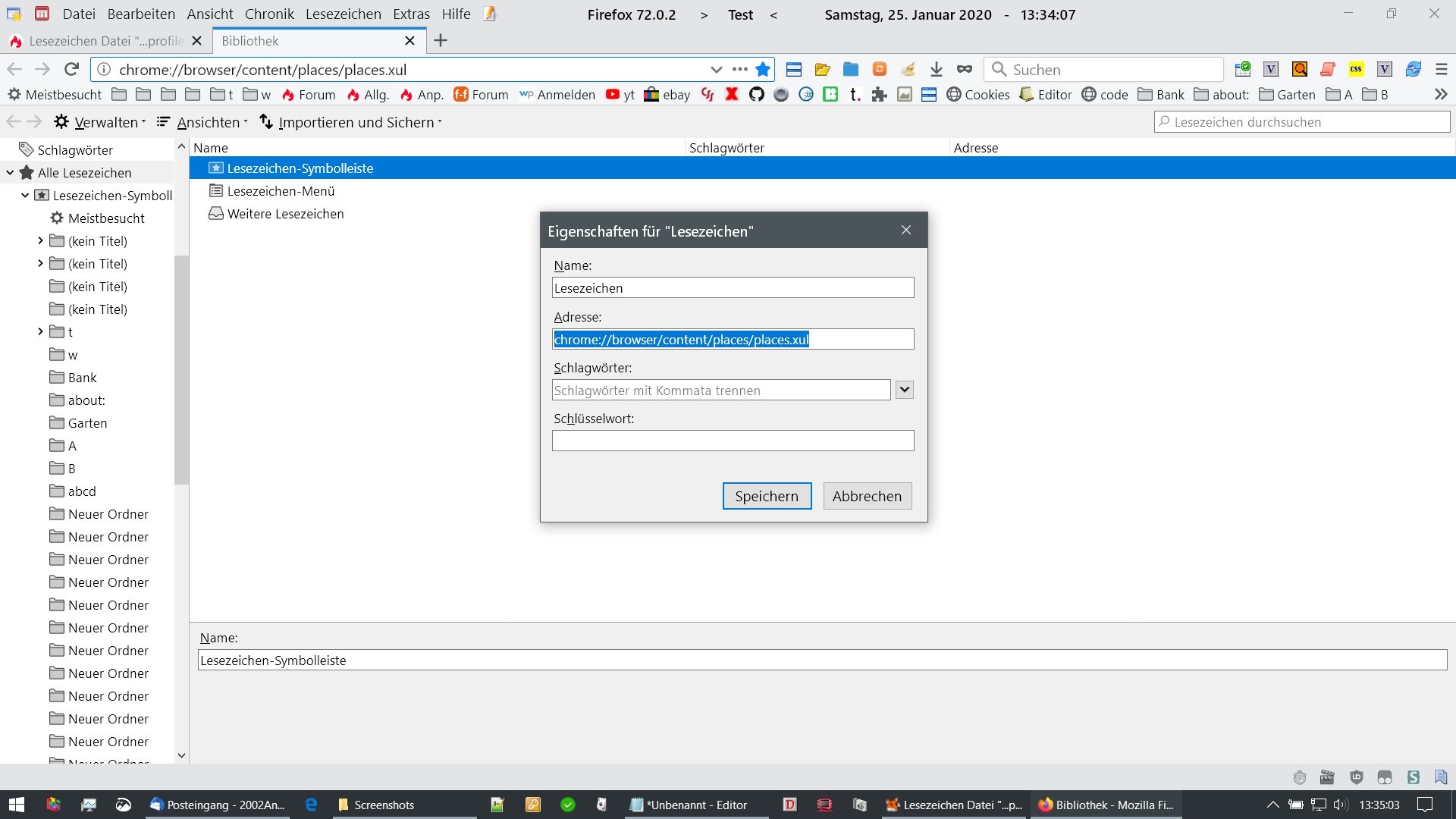The width and height of the screenshot is (1456, 819).
Task: Click the Abbrechen button
Action: coord(867,496)
